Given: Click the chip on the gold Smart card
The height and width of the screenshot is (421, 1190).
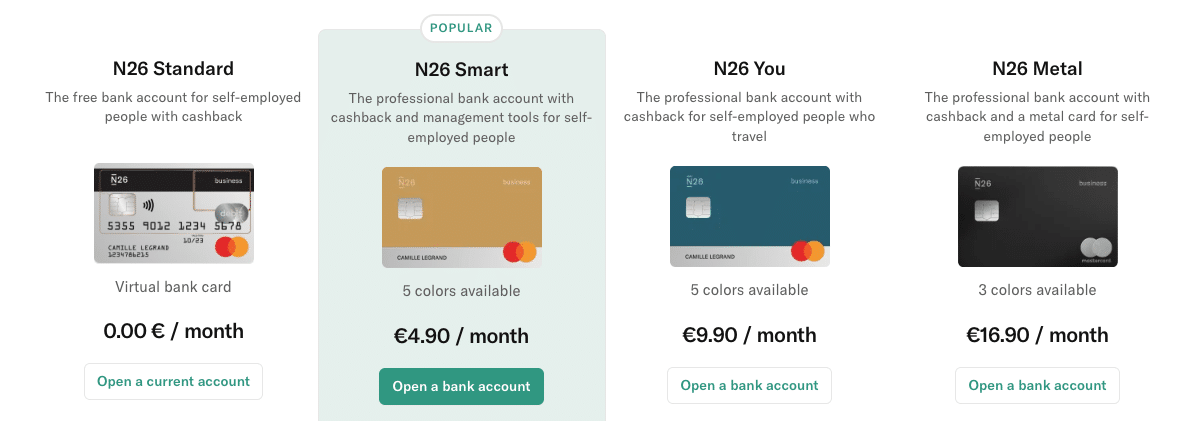Looking at the screenshot, I should [x=410, y=209].
